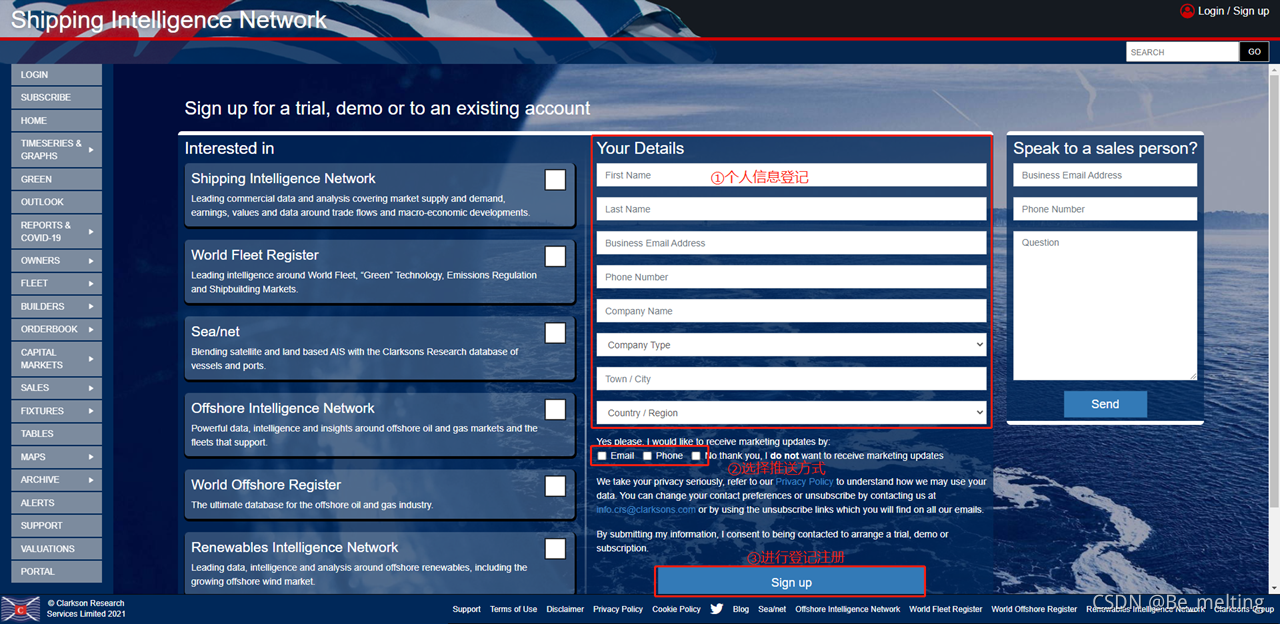
Task: Expand the Maps sidebar submenu
Action: [x=91, y=457]
